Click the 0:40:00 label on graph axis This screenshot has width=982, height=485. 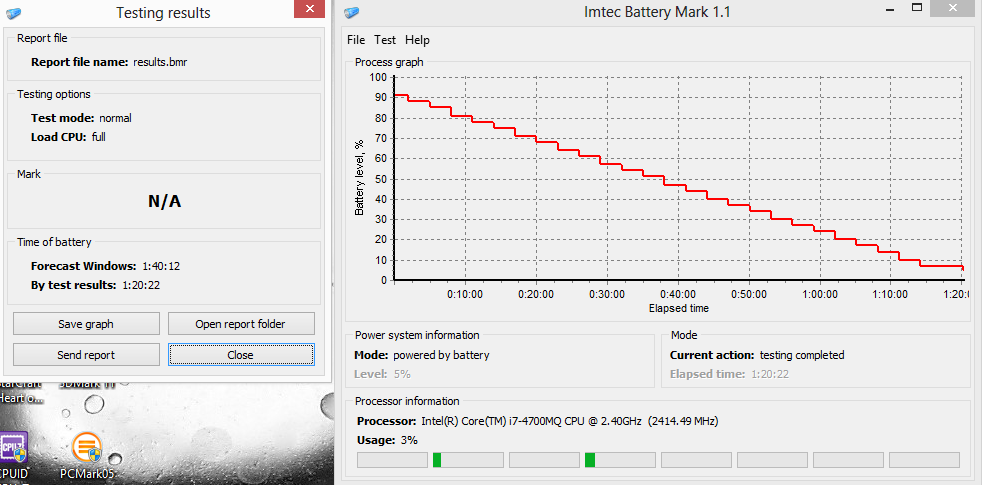(679, 294)
